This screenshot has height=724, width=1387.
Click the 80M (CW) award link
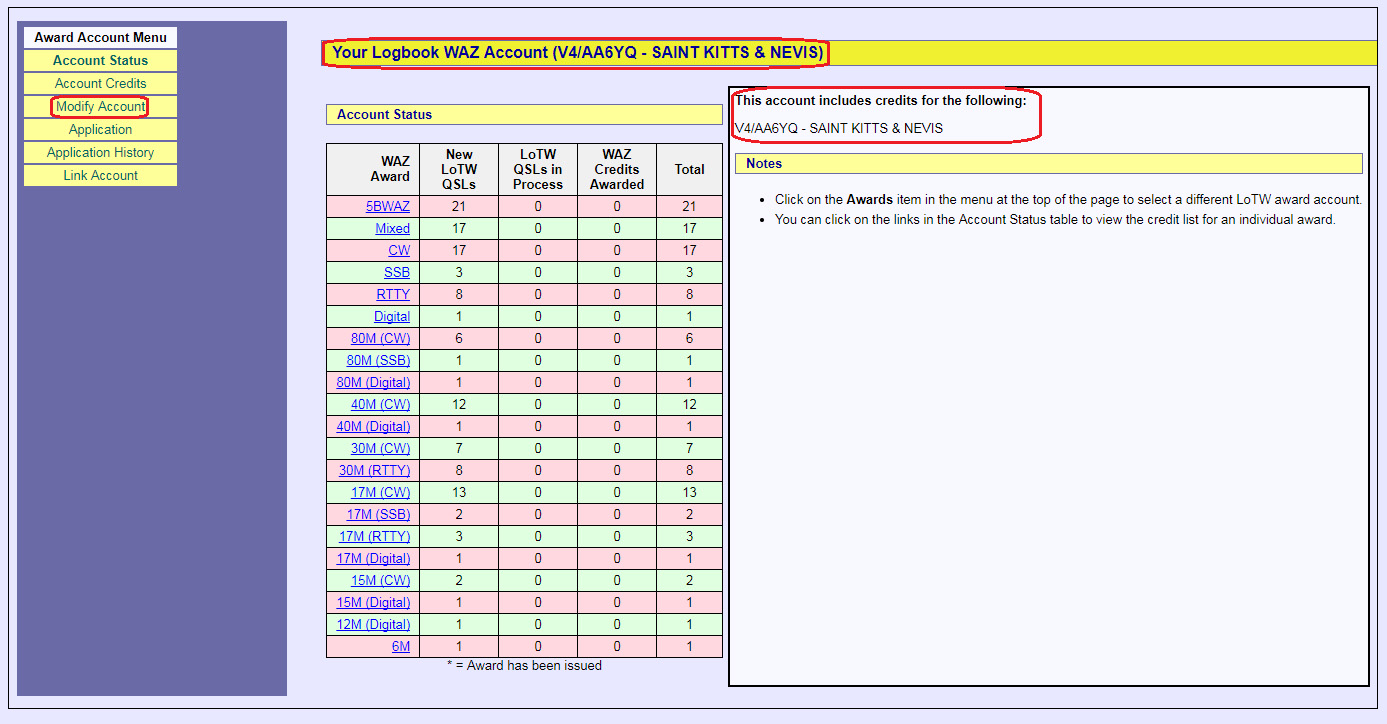click(380, 339)
